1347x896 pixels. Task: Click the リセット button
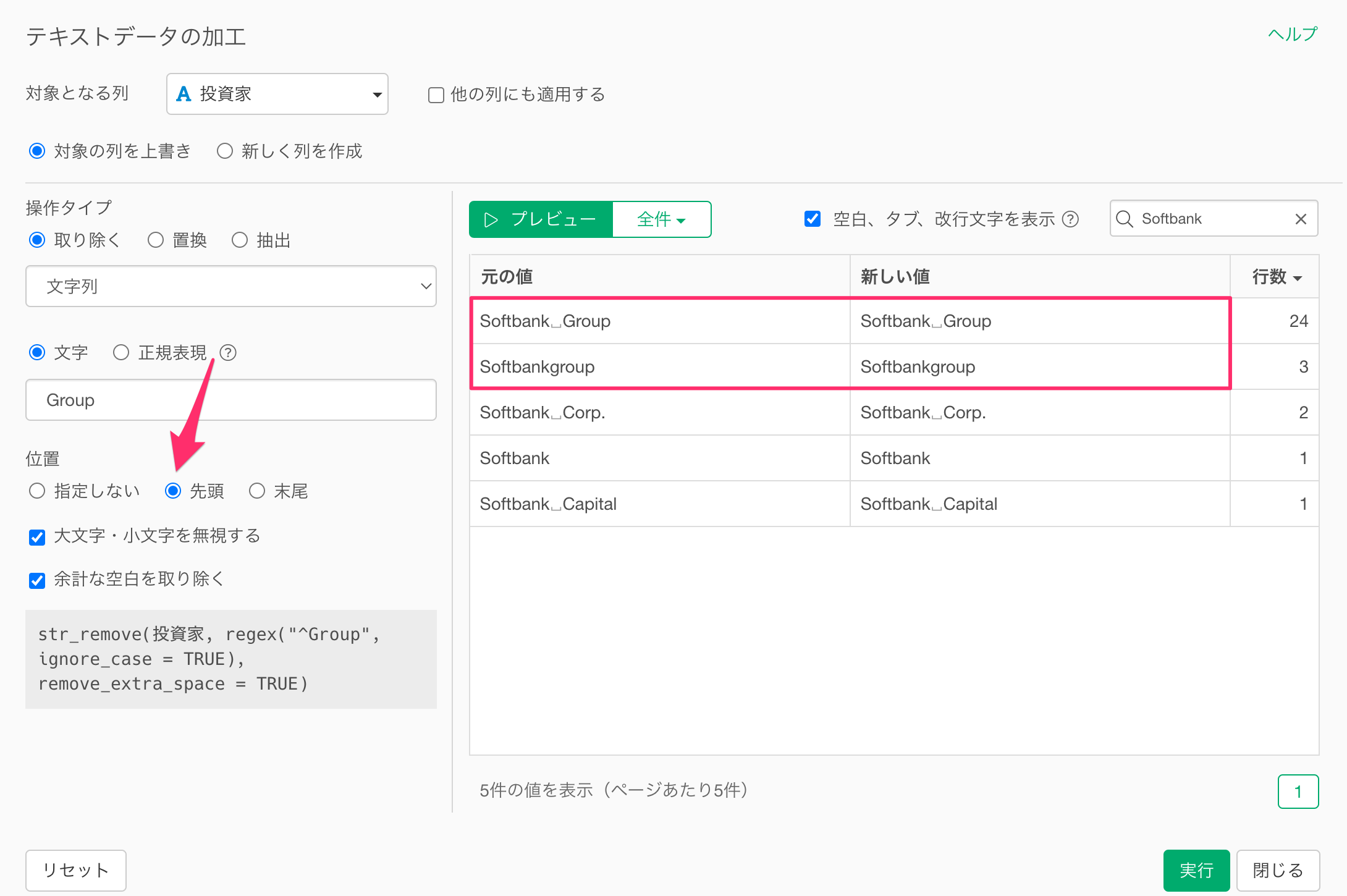(x=75, y=870)
